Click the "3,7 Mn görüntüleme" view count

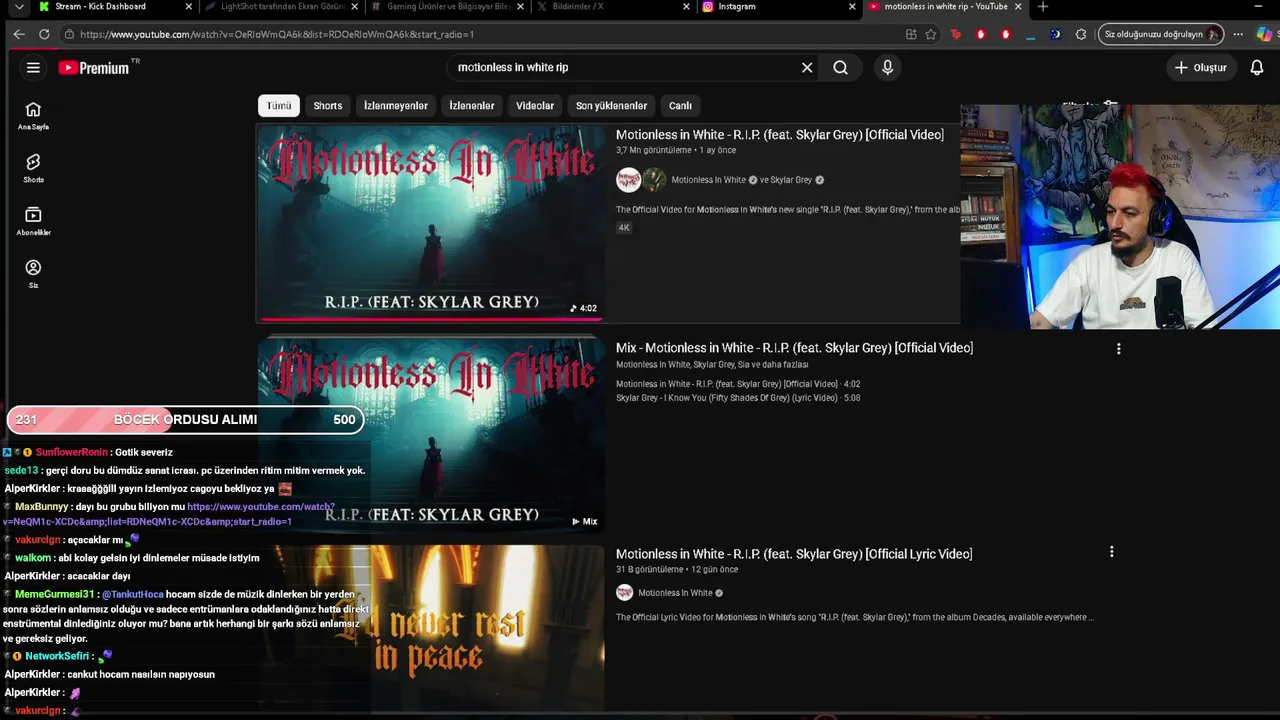pyautogui.click(x=654, y=151)
